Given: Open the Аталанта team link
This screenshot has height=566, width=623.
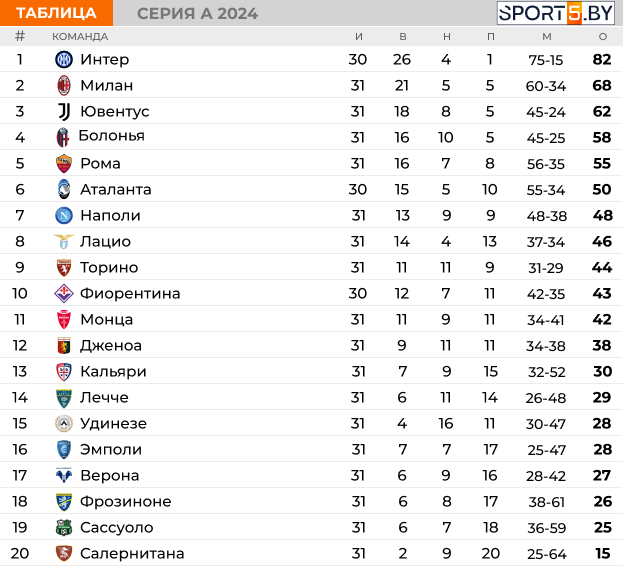Looking at the screenshot, I should point(116,189).
